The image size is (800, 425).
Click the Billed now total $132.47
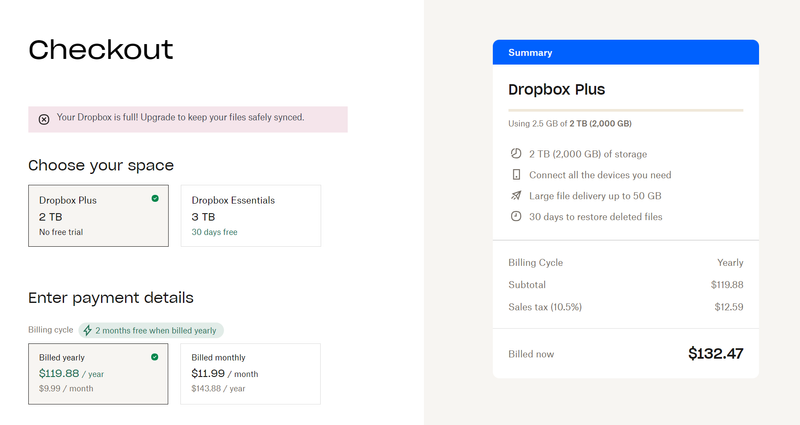pos(716,353)
